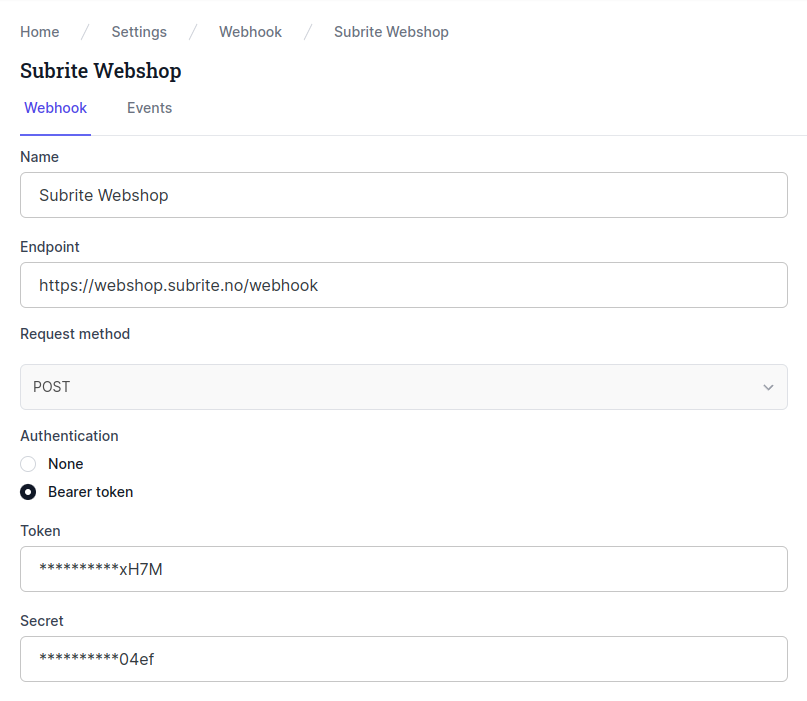Click the masked Token field
The image size is (807, 701).
[403, 569]
